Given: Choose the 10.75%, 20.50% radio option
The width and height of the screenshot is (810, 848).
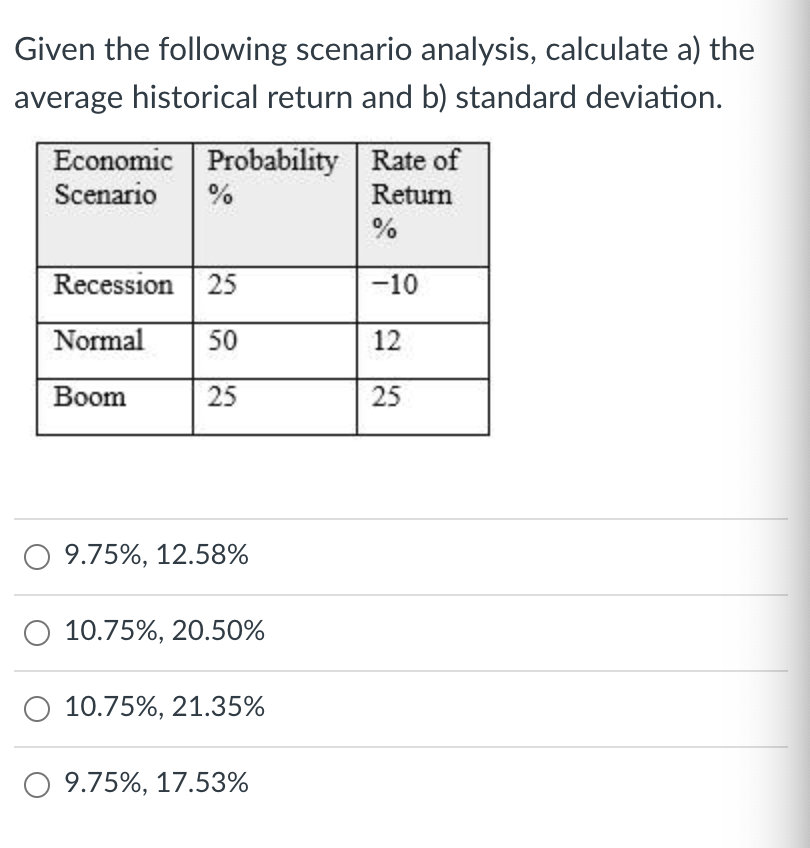Looking at the screenshot, I should [41, 631].
